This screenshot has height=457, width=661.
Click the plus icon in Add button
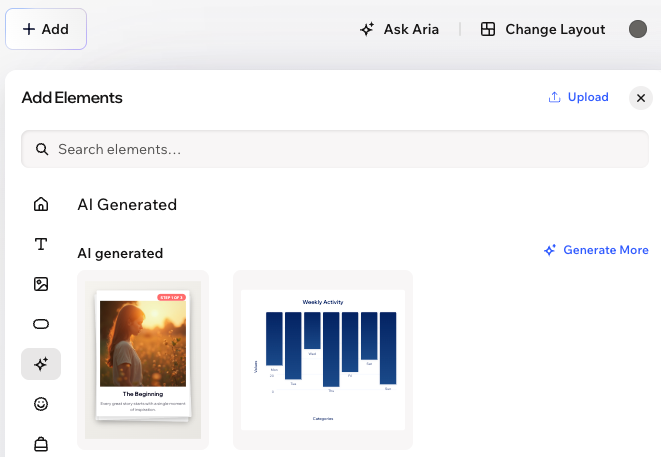point(29,29)
